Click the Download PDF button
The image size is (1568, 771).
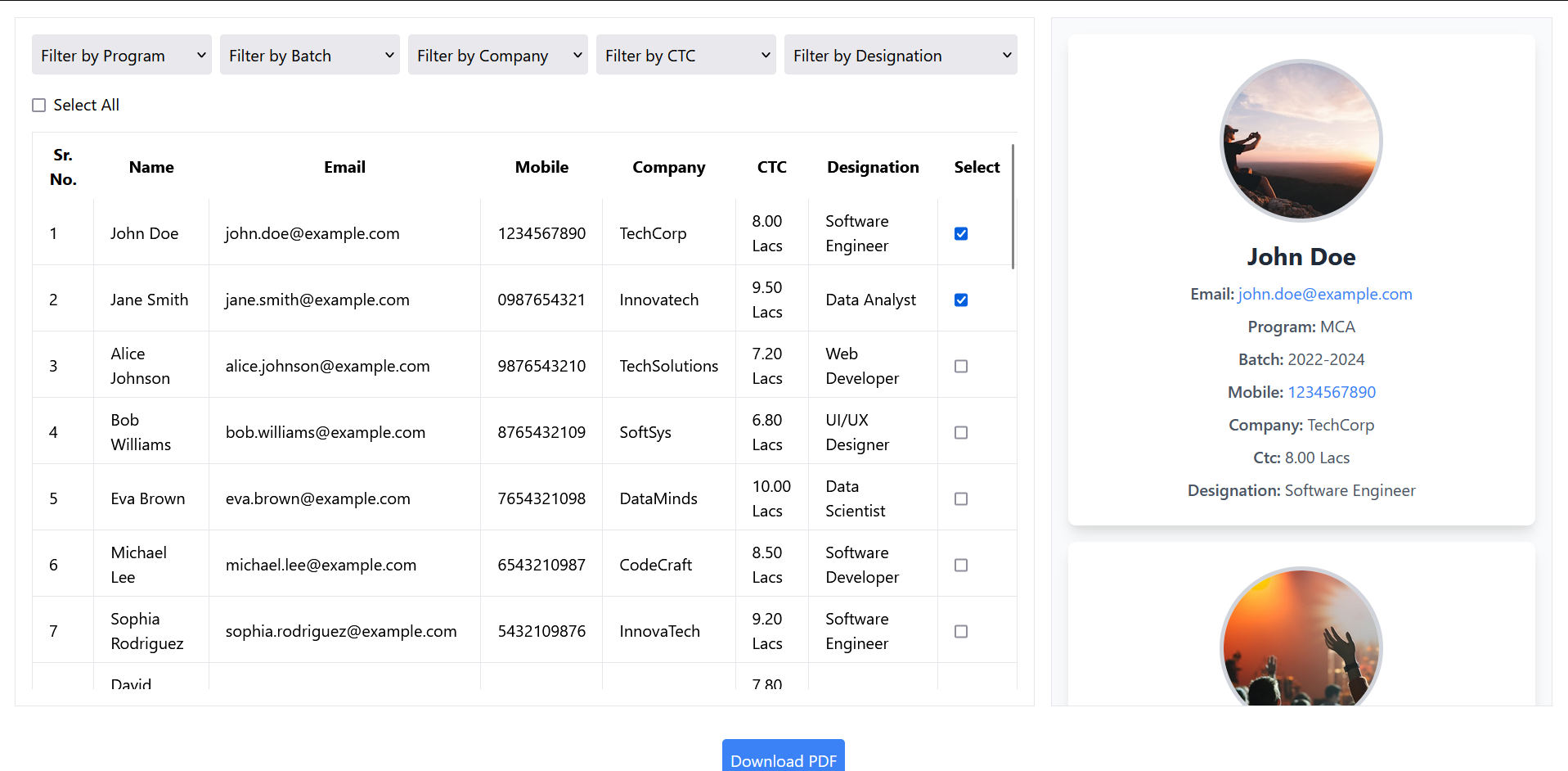(783, 758)
